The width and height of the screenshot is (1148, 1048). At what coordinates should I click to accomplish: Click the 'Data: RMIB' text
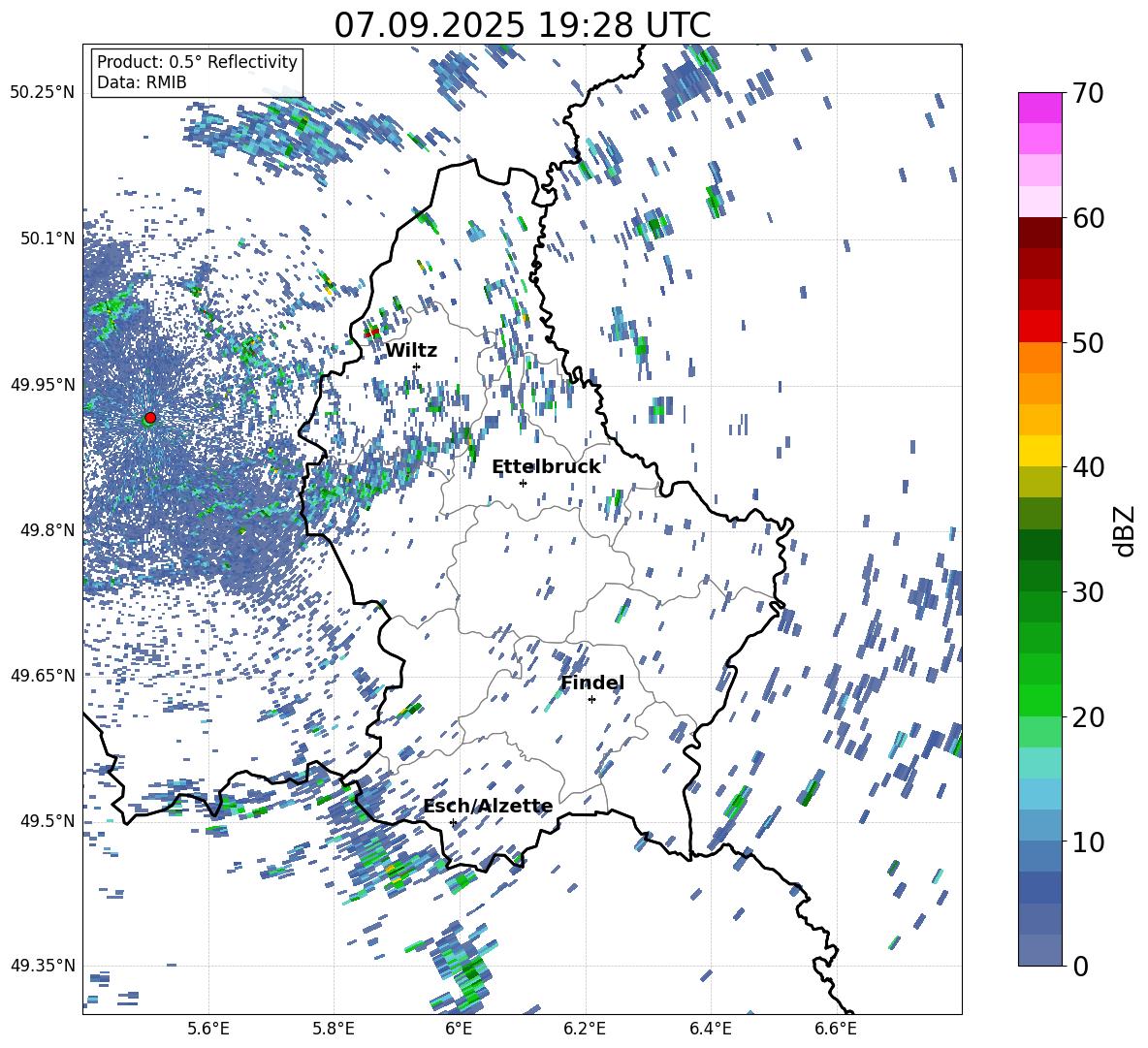(x=142, y=82)
